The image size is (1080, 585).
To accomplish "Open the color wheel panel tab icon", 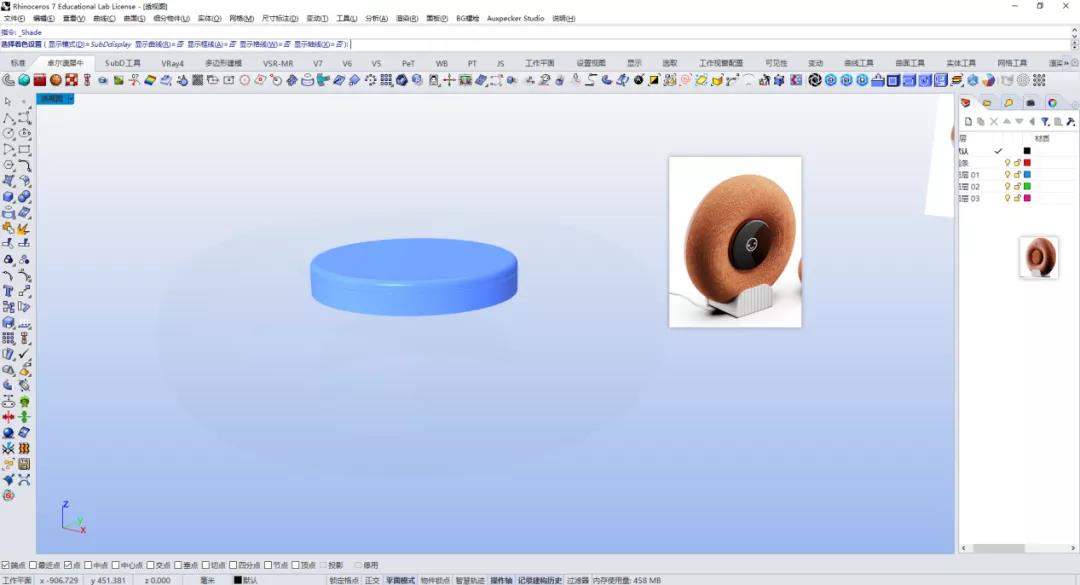I will coord(1052,103).
